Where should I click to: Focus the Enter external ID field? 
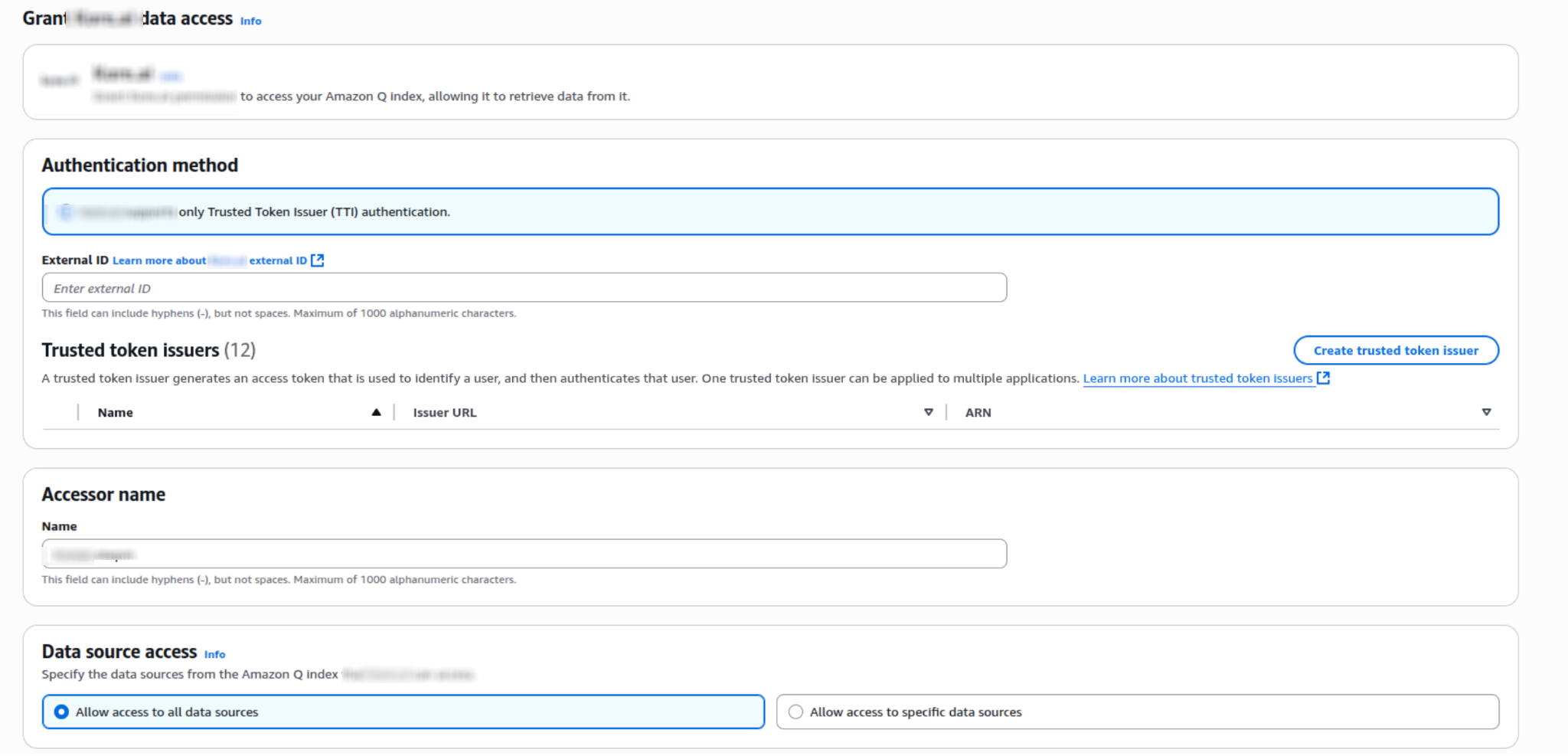524,288
